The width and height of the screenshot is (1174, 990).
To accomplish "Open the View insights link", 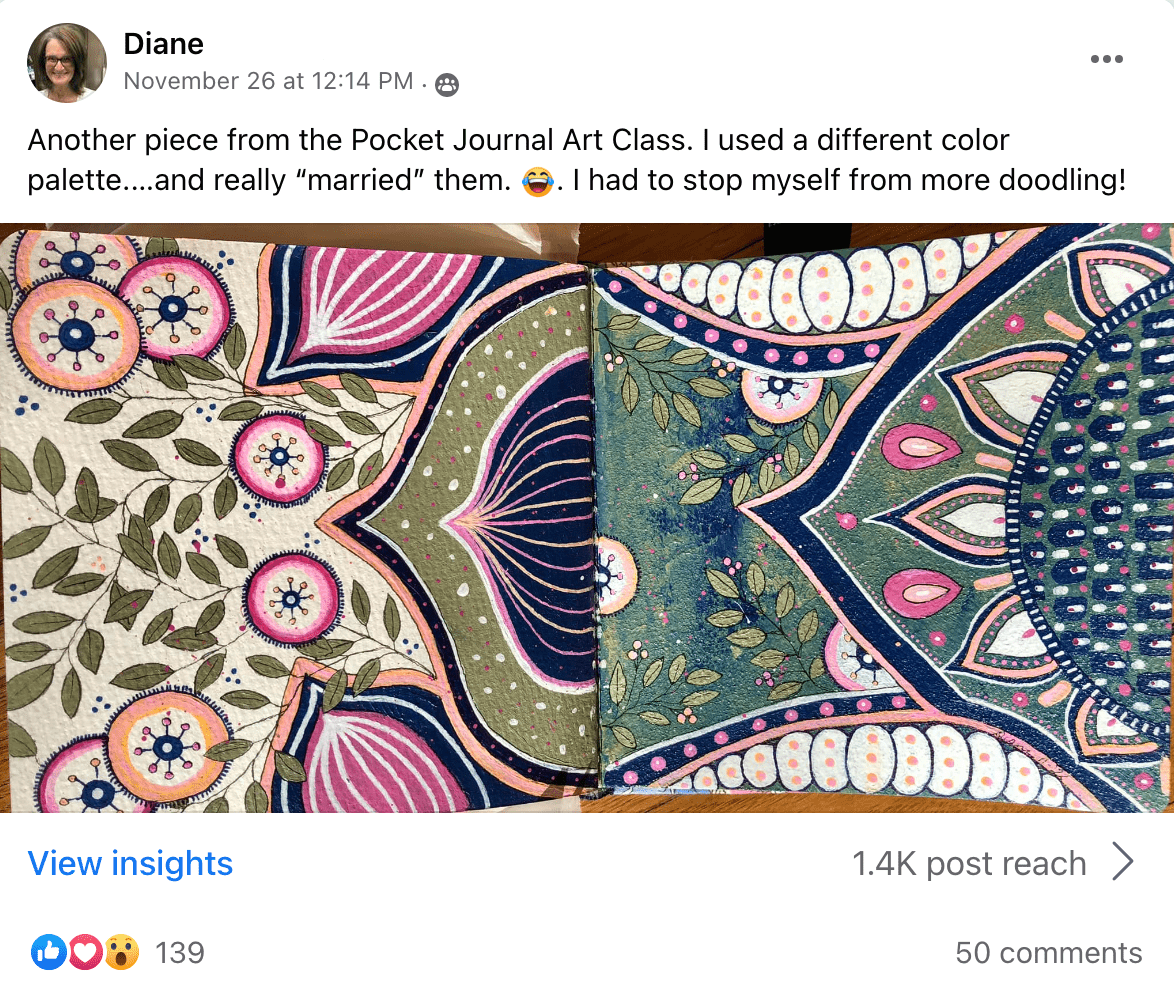I will (x=130, y=863).
